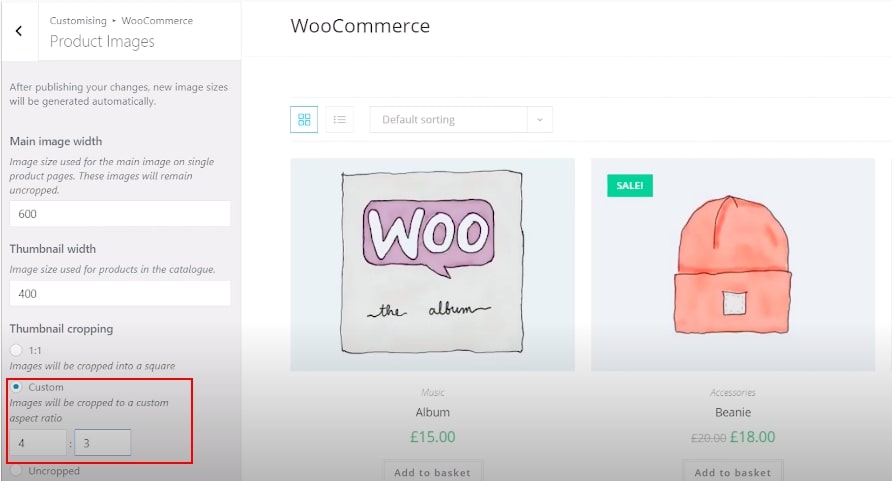
Task: Click the green SALE! badge on Beanie
Action: tap(630, 185)
